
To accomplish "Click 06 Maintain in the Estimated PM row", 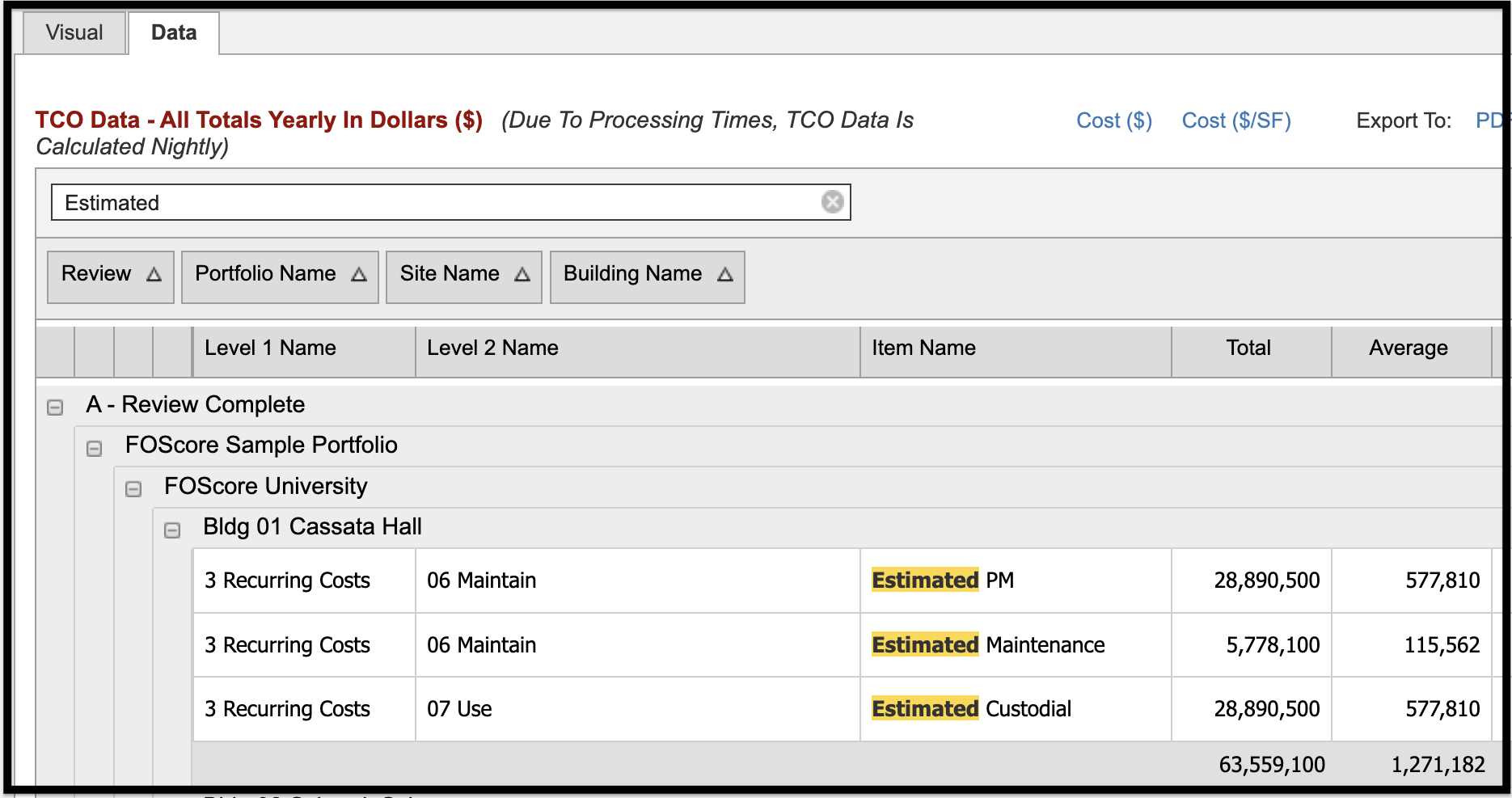I will [x=482, y=581].
